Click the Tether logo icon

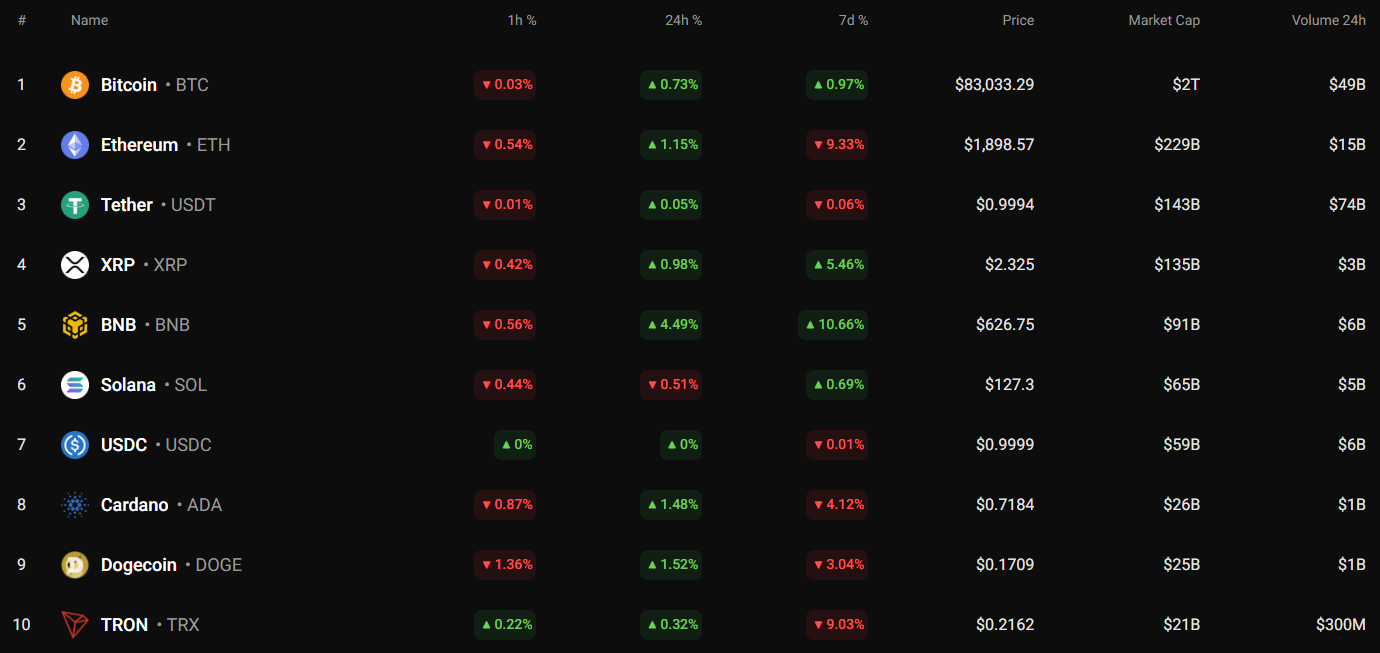pos(75,205)
